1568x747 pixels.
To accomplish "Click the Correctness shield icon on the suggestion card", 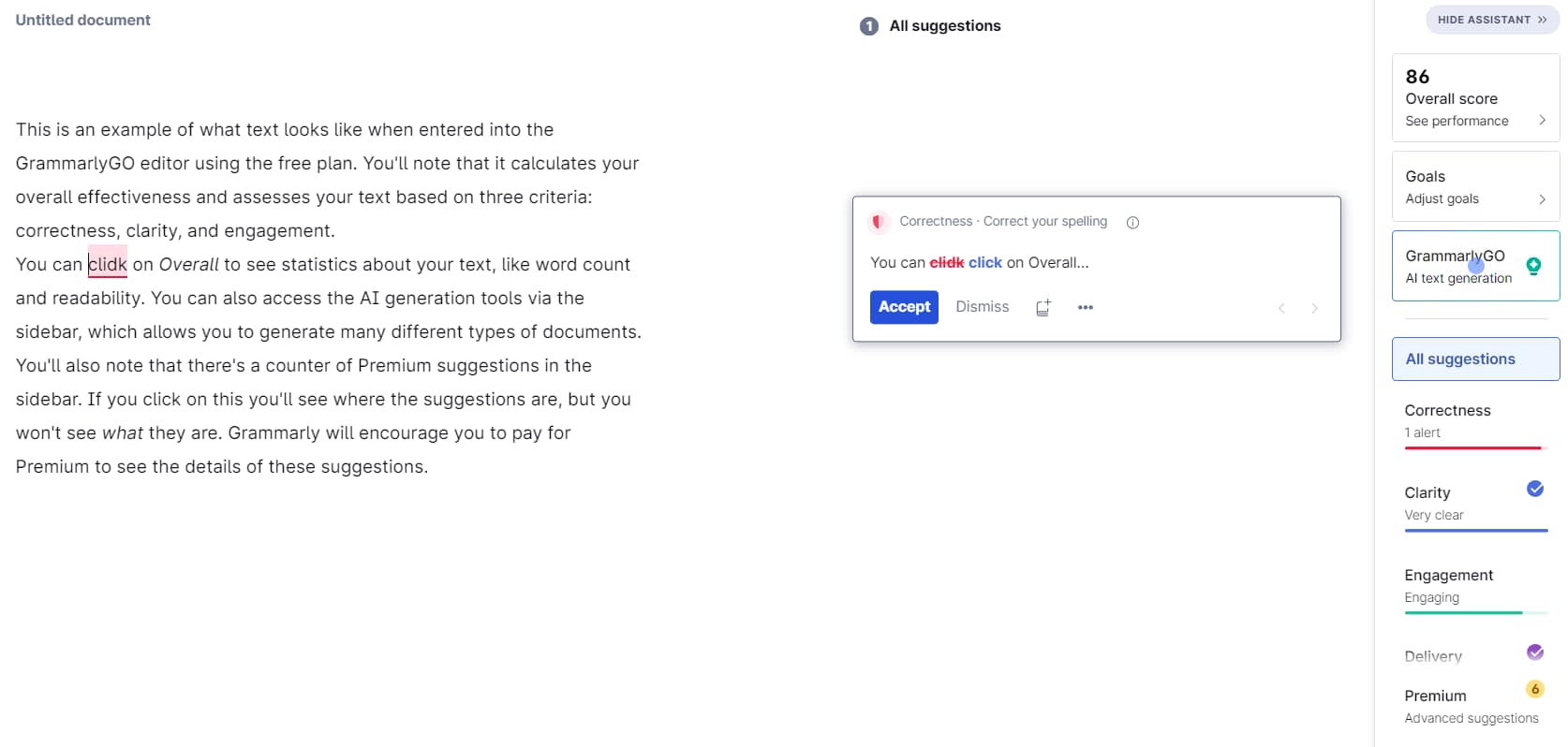I will click(x=878, y=222).
